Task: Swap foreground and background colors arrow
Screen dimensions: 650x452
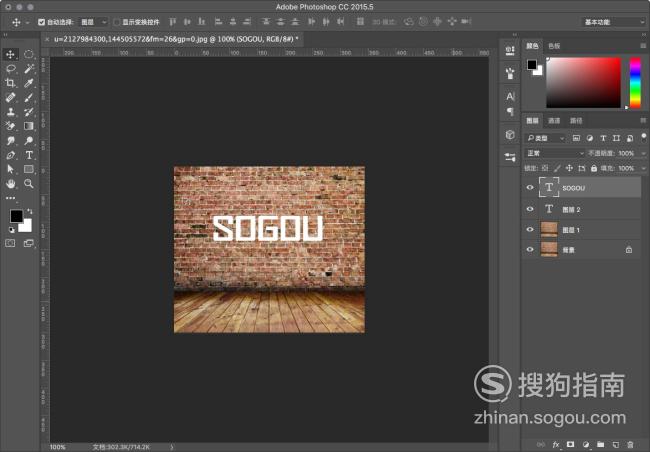Action: [29, 211]
